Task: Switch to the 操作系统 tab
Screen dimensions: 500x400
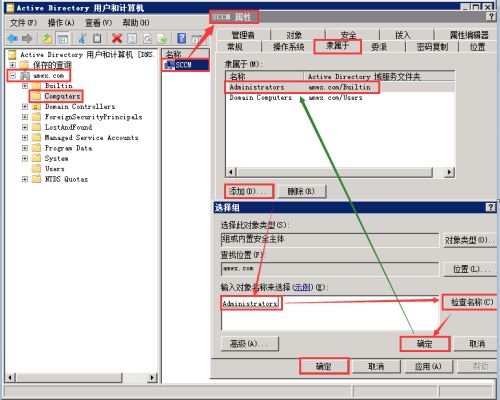Action: 288,47
